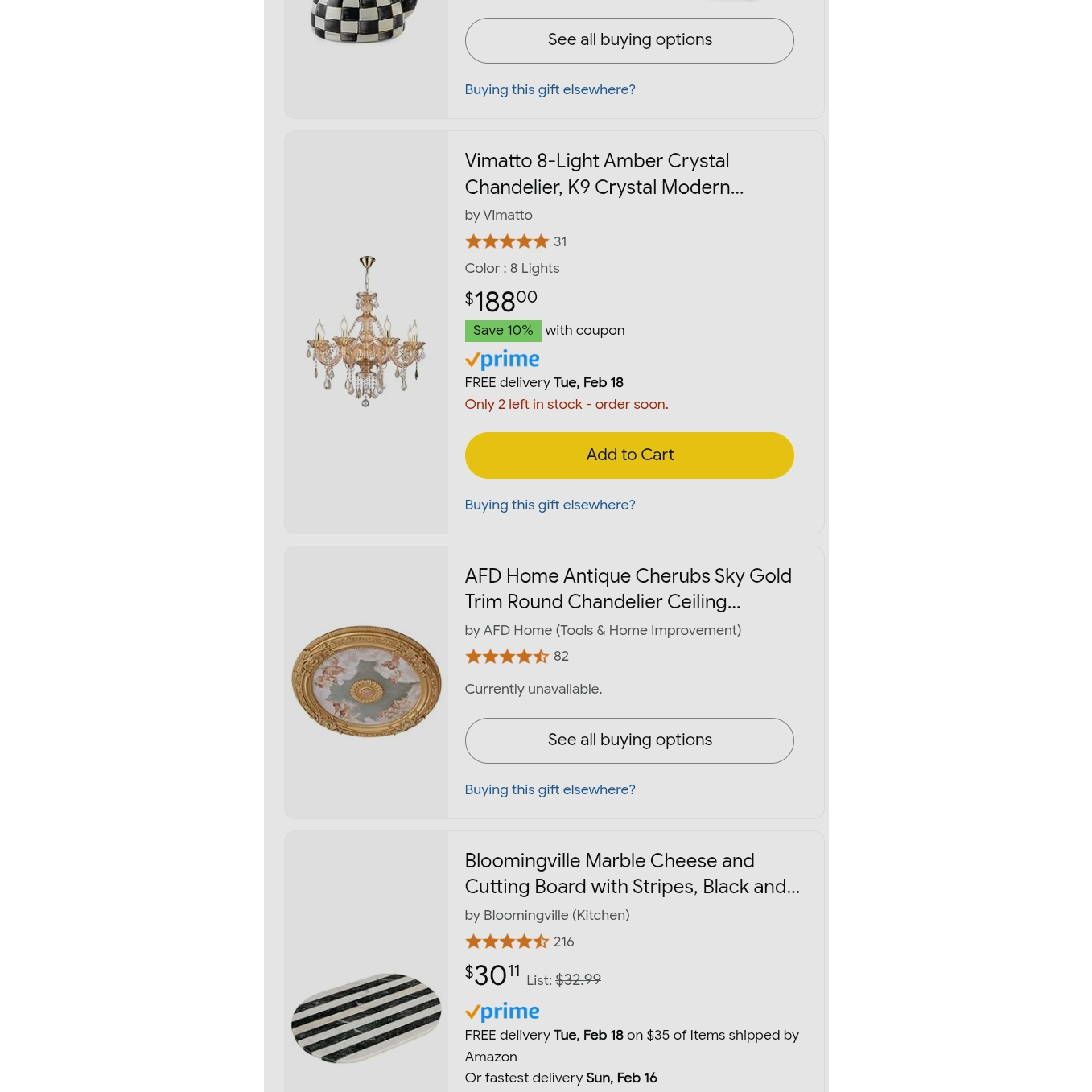Click the Bloomingville cutting board star rating
Screen dimensions: 1092x1092
(507, 942)
